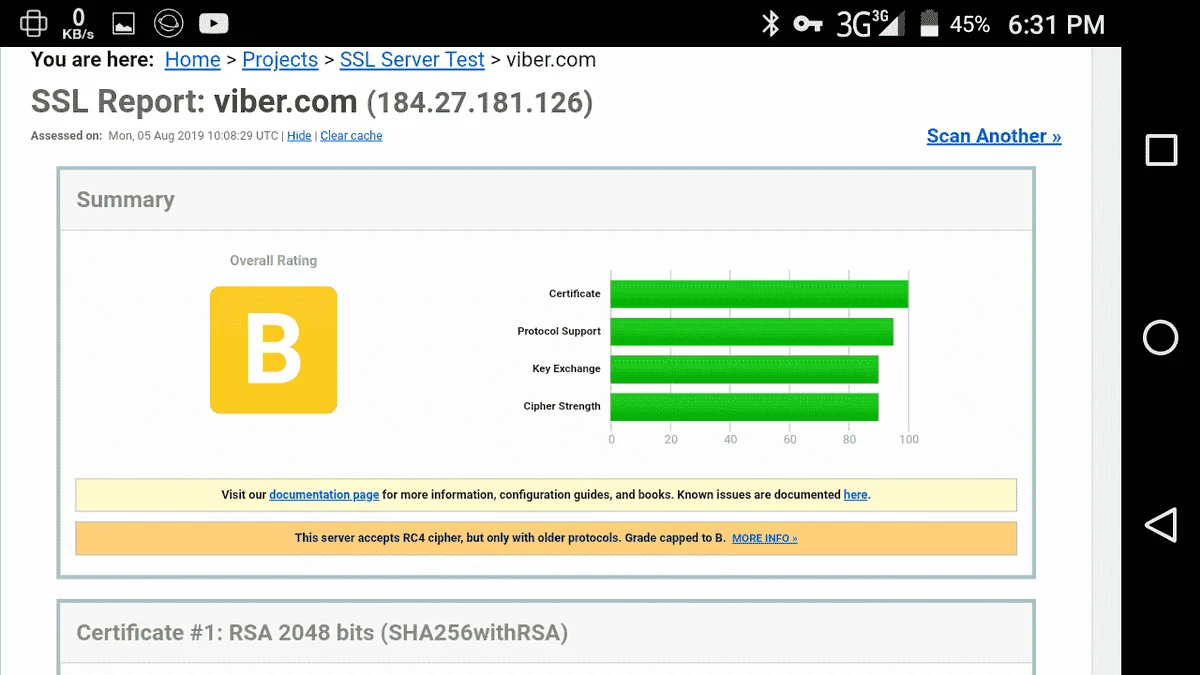Open the SSL Server Test breadcrumb link
1200x675 pixels.
click(412, 60)
